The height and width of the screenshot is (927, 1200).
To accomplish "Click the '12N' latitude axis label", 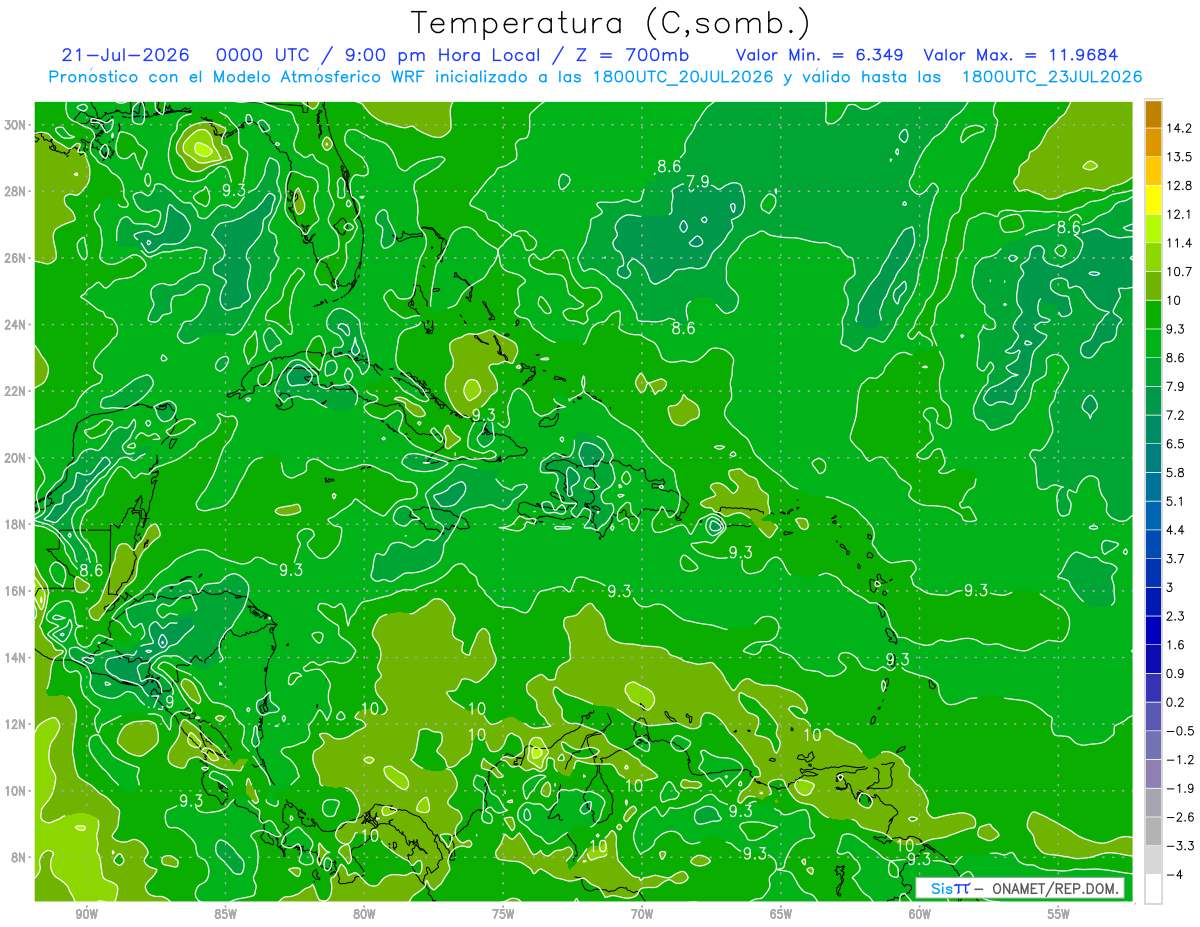I will (x=17, y=724).
